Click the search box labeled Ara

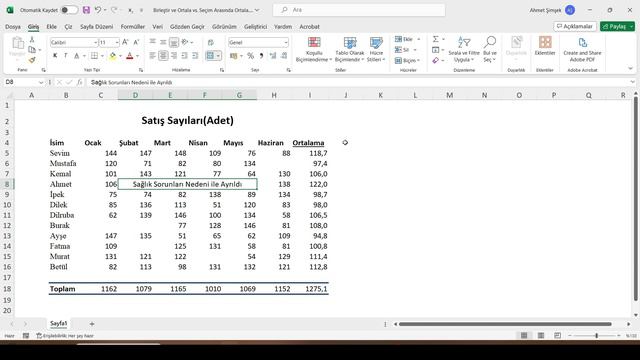359,10
